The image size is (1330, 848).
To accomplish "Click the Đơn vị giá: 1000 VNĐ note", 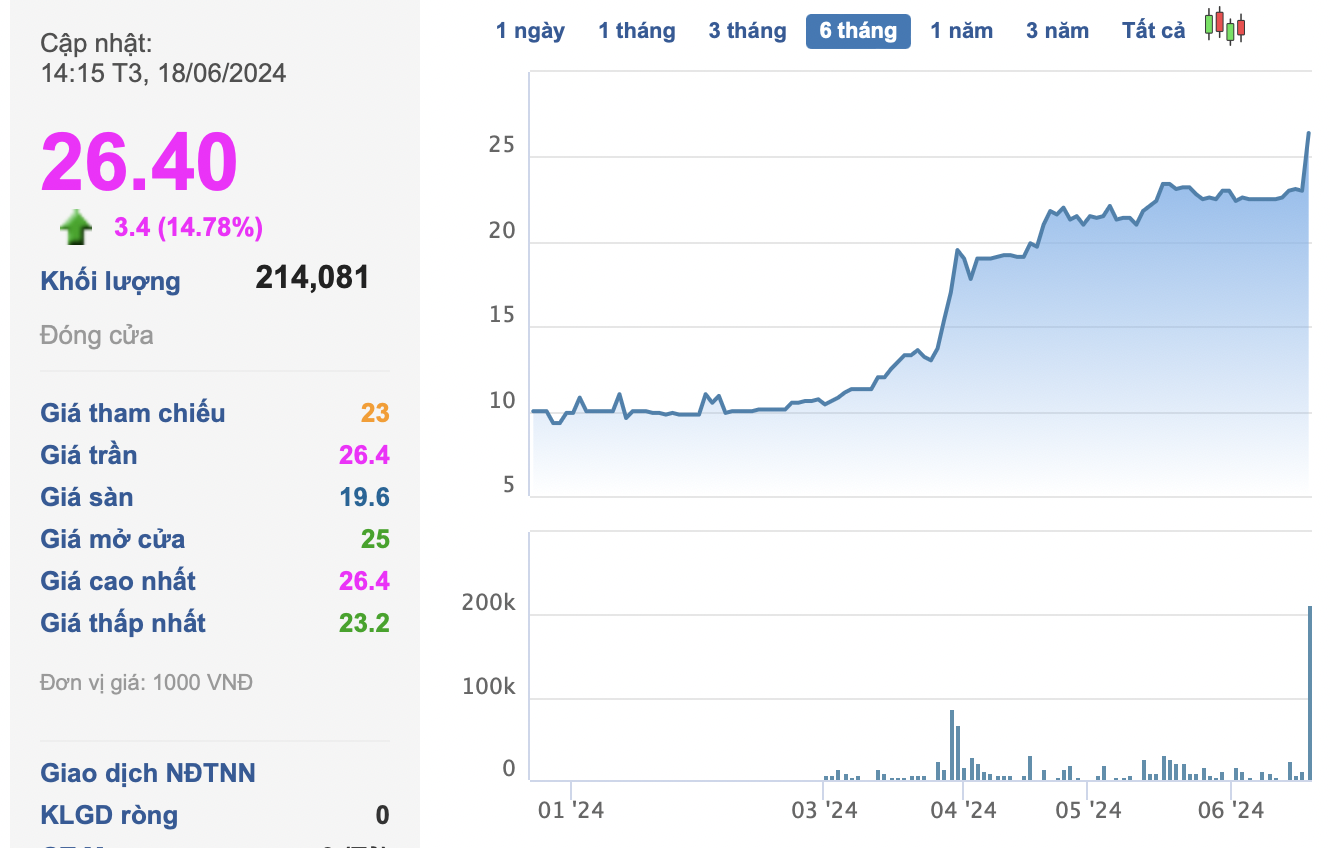I will pyautogui.click(x=146, y=683).
